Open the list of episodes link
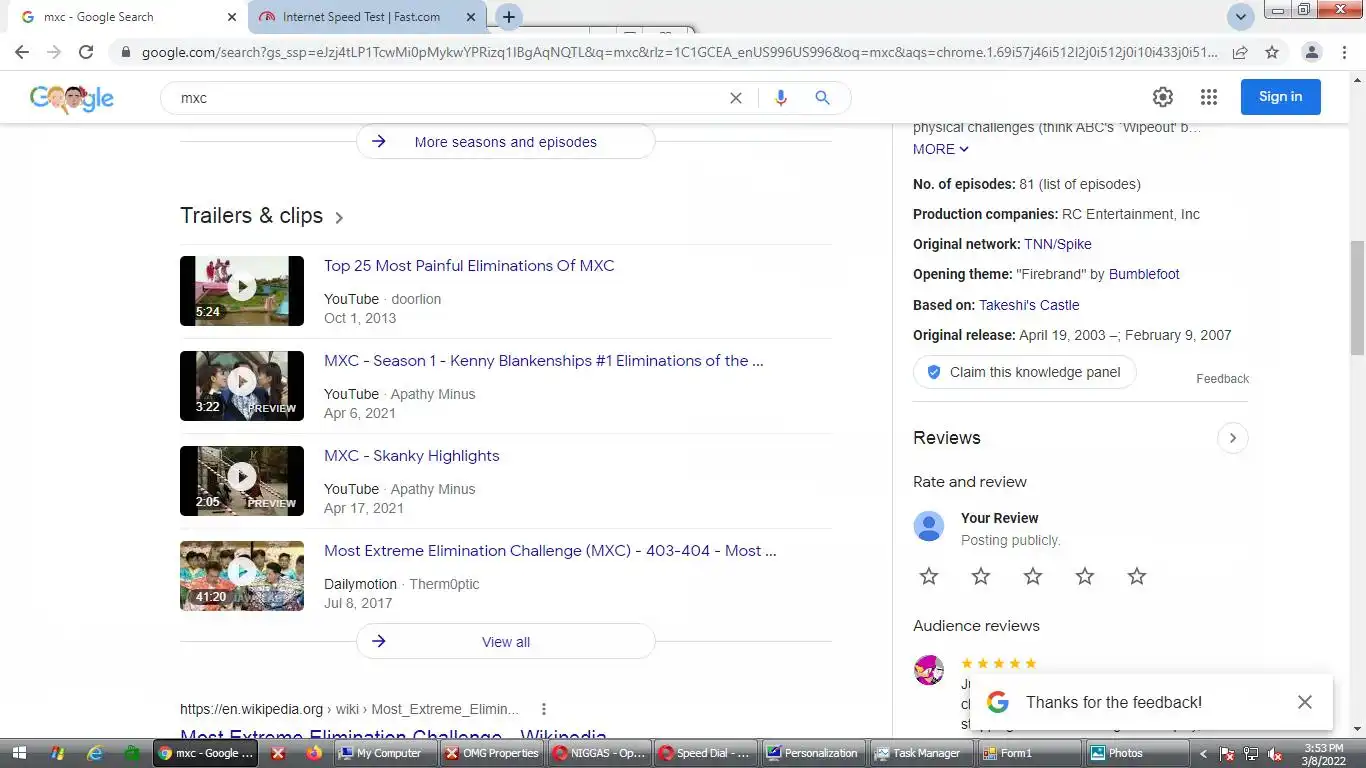 pos(1090,184)
